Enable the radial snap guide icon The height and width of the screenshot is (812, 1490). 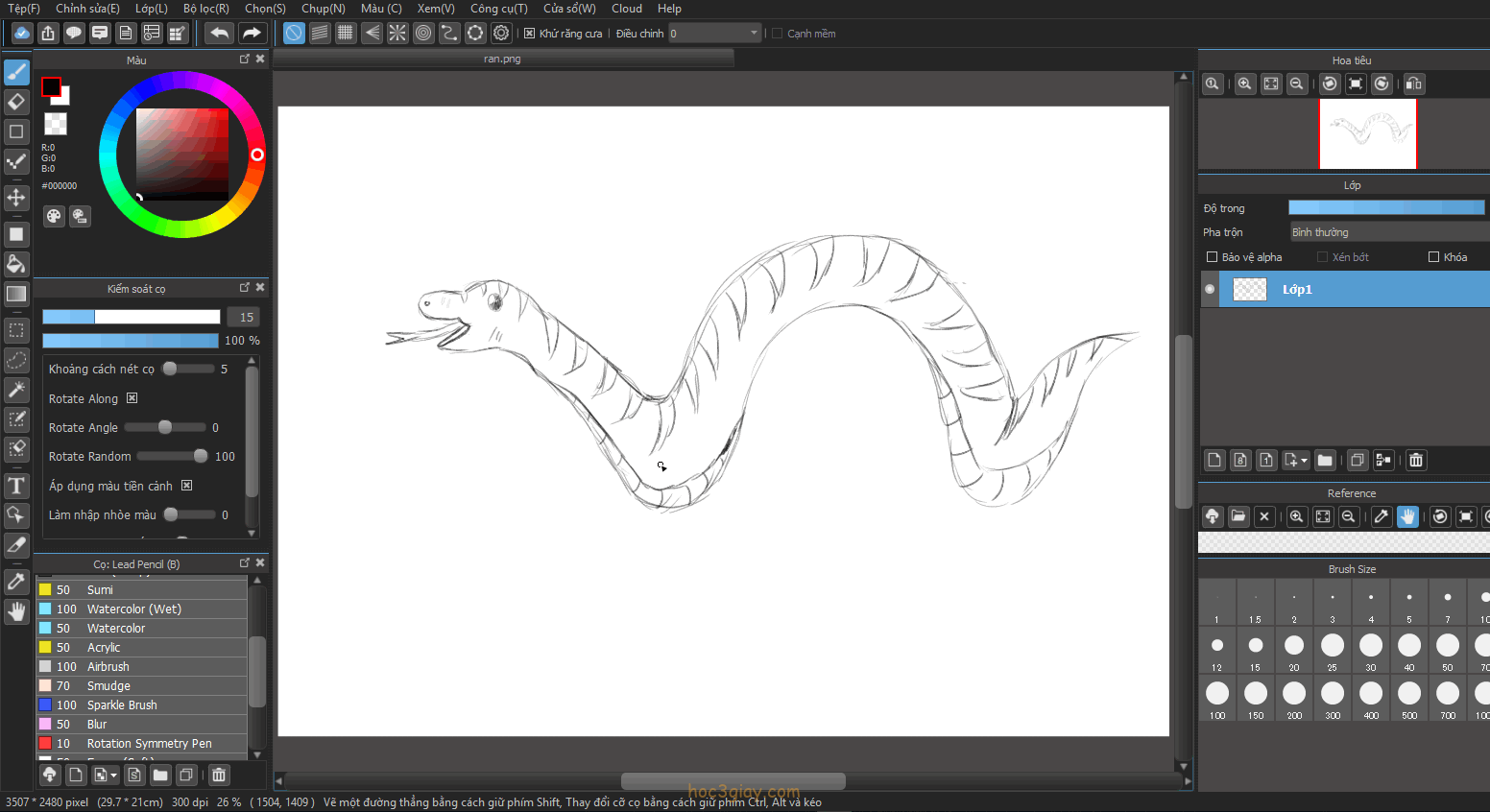(397, 34)
